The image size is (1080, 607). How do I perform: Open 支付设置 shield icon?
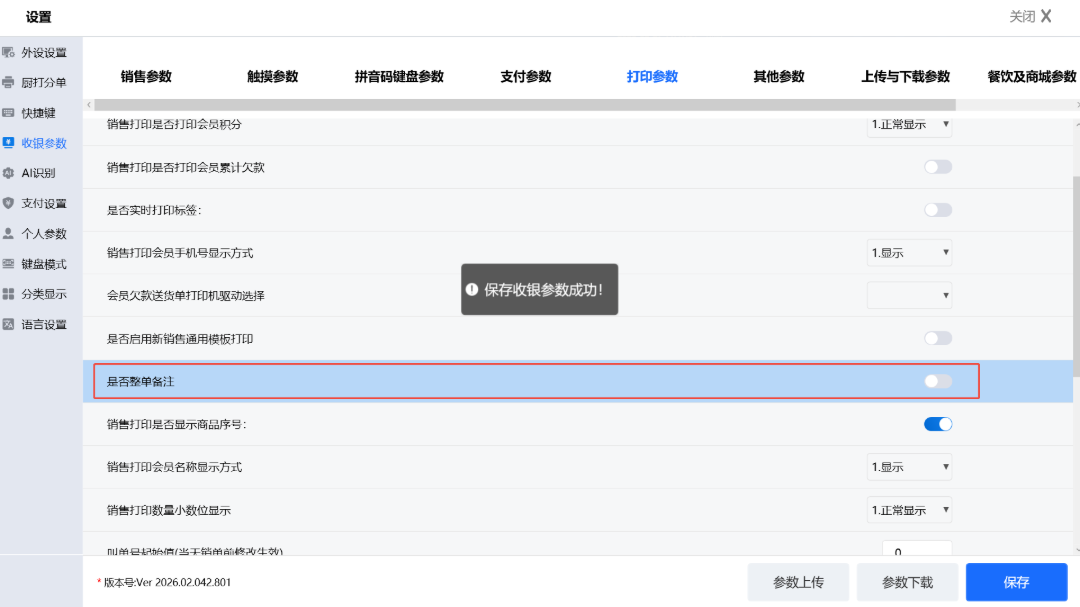[x=9, y=203]
